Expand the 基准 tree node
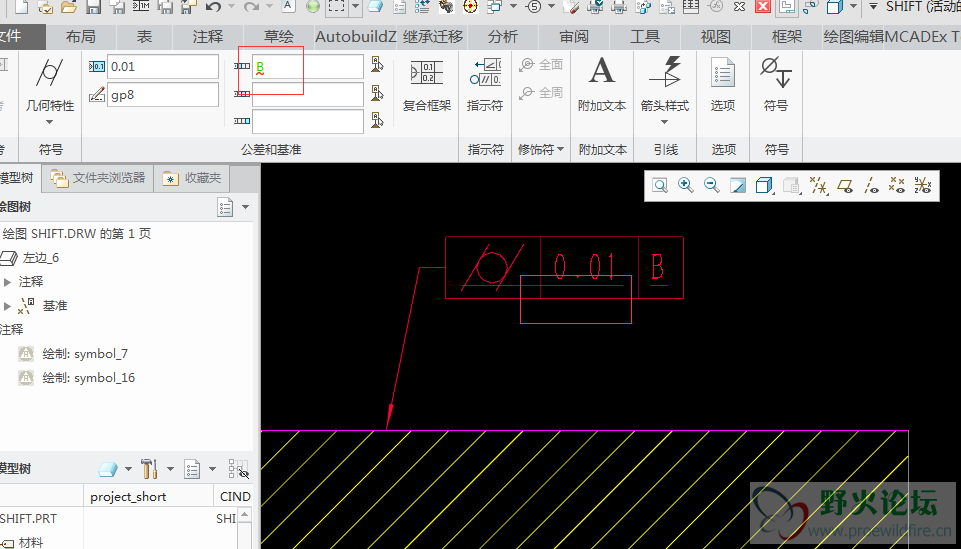 point(8,306)
